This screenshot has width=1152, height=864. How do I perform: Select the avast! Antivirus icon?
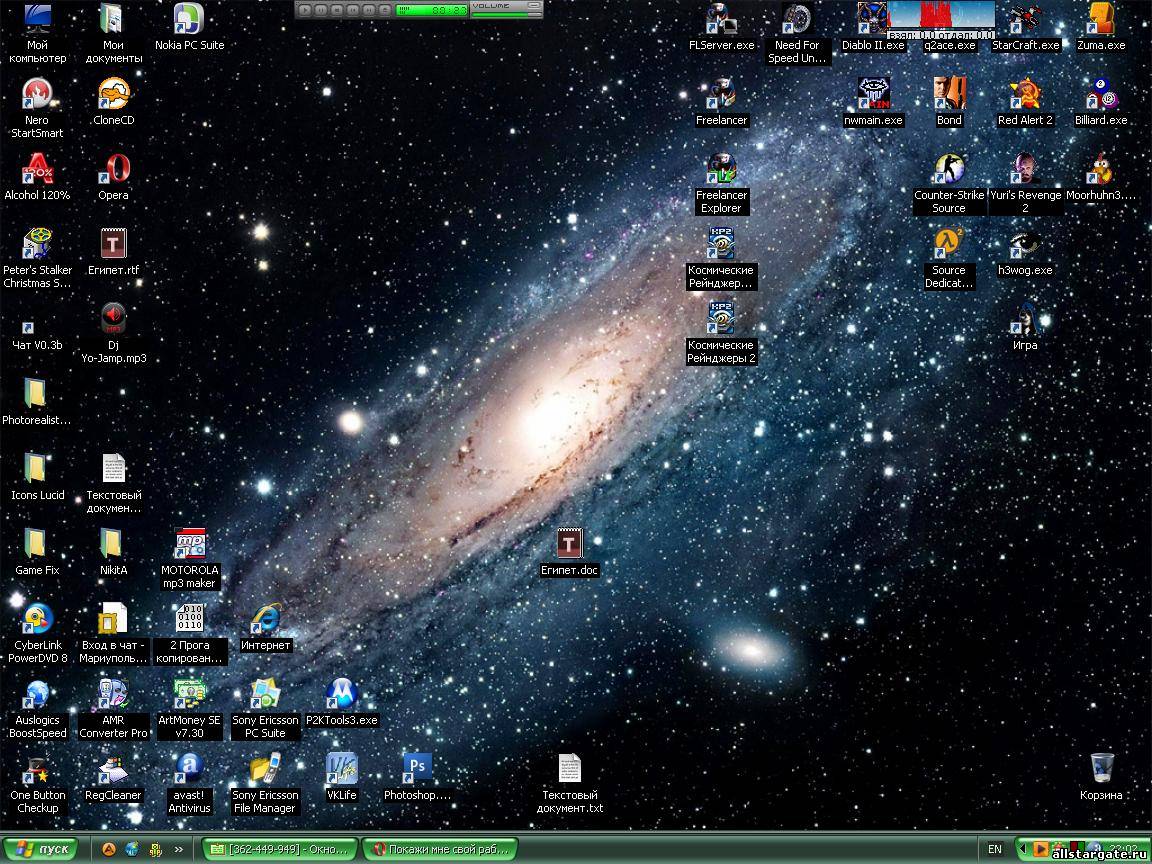[x=189, y=768]
